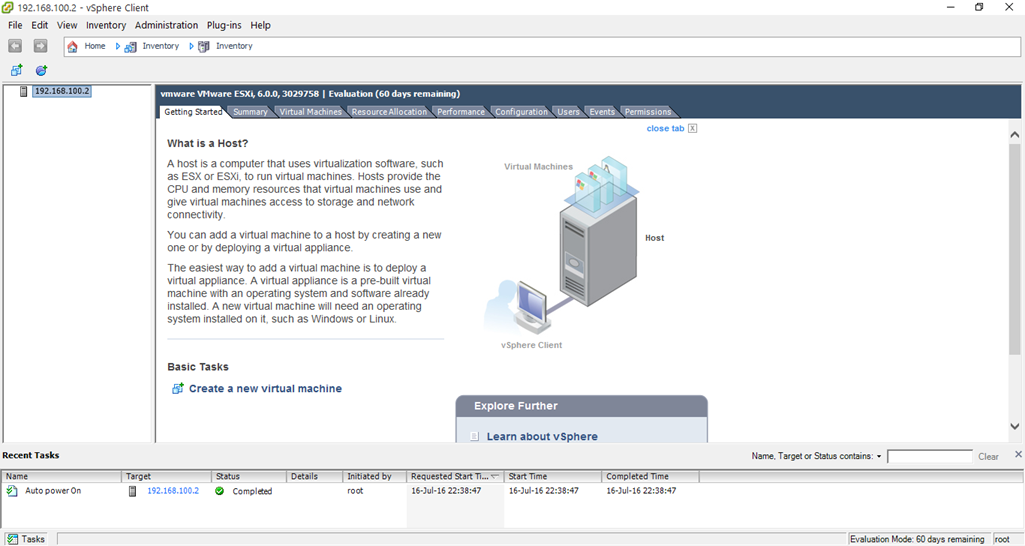Click the Home icon in breadcrumb
Image resolution: width=1025 pixels, height=546 pixels.
pos(73,46)
